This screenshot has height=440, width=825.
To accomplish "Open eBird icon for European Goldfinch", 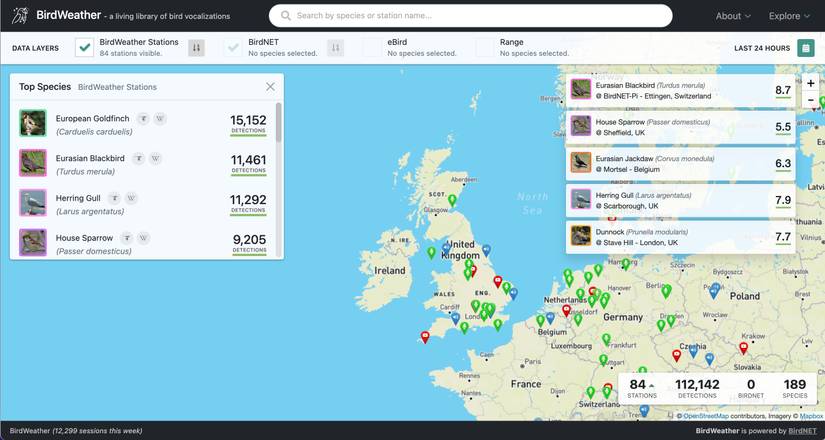I will [143, 119].
